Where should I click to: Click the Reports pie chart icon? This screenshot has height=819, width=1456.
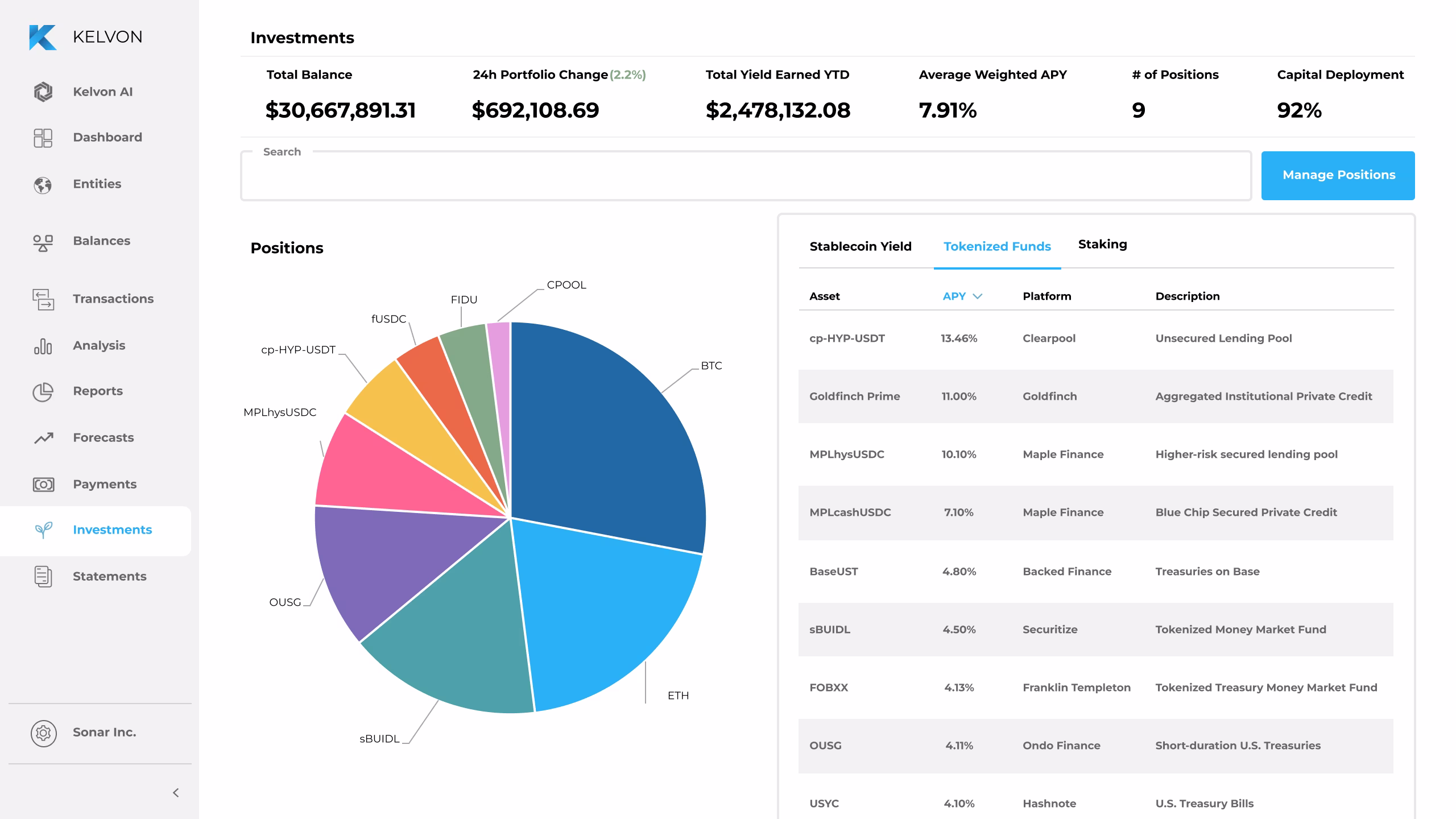(43, 392)
